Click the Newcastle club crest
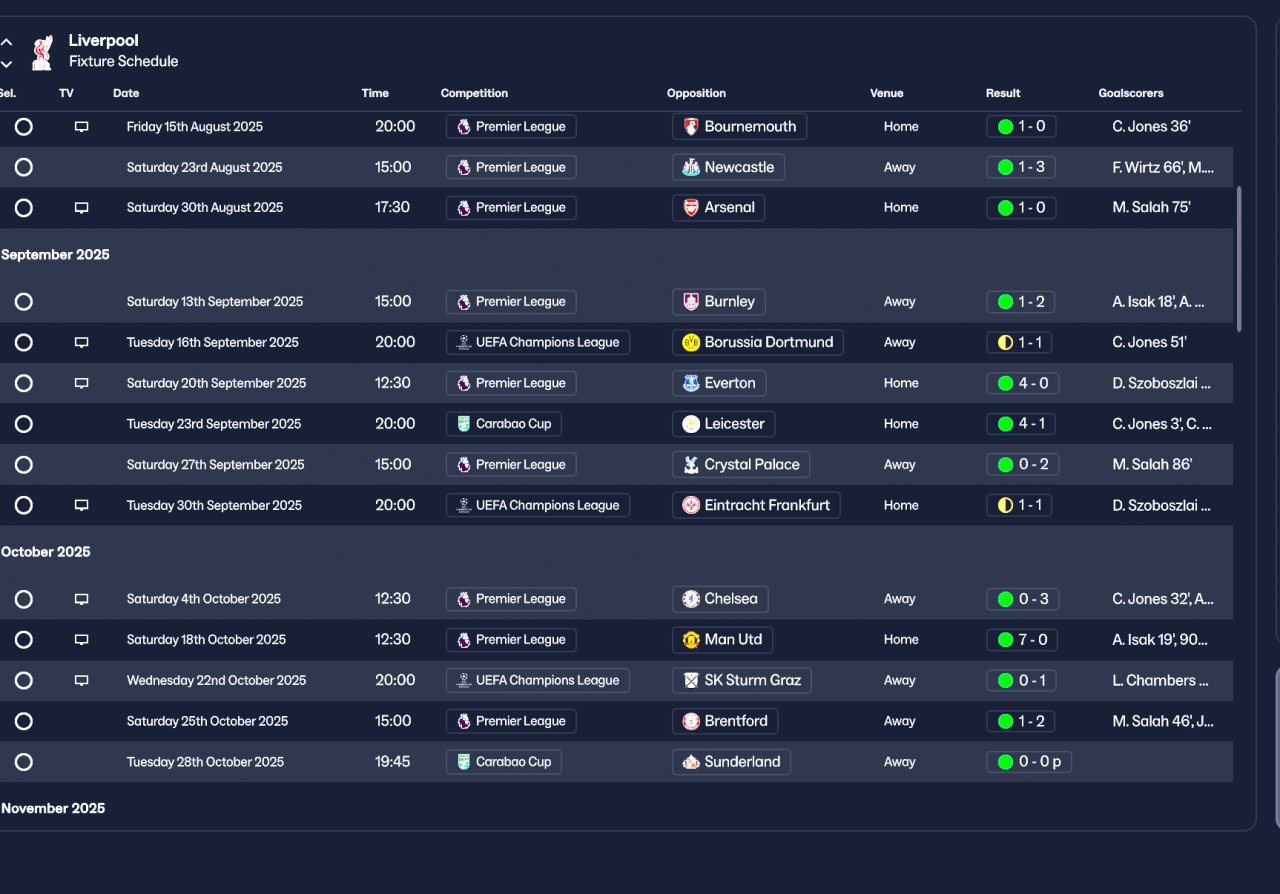 coord(690,168)
